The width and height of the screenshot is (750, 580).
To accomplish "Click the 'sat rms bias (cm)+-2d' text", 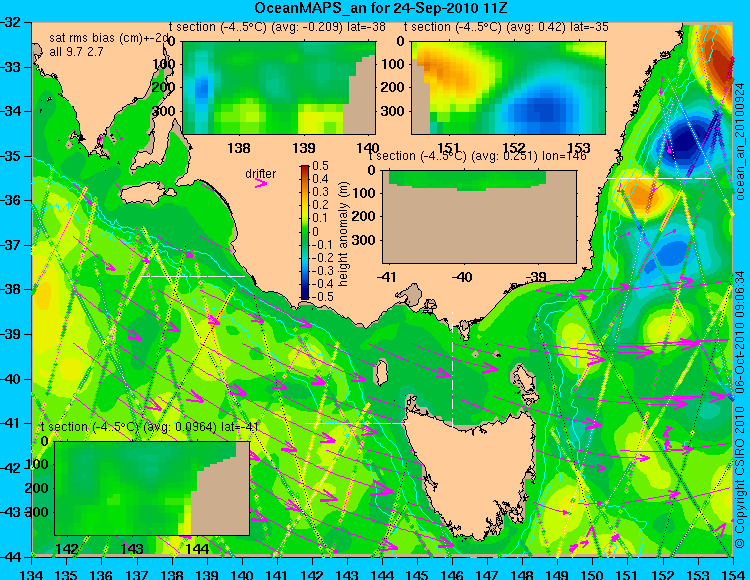I will (x=109, y=38).
